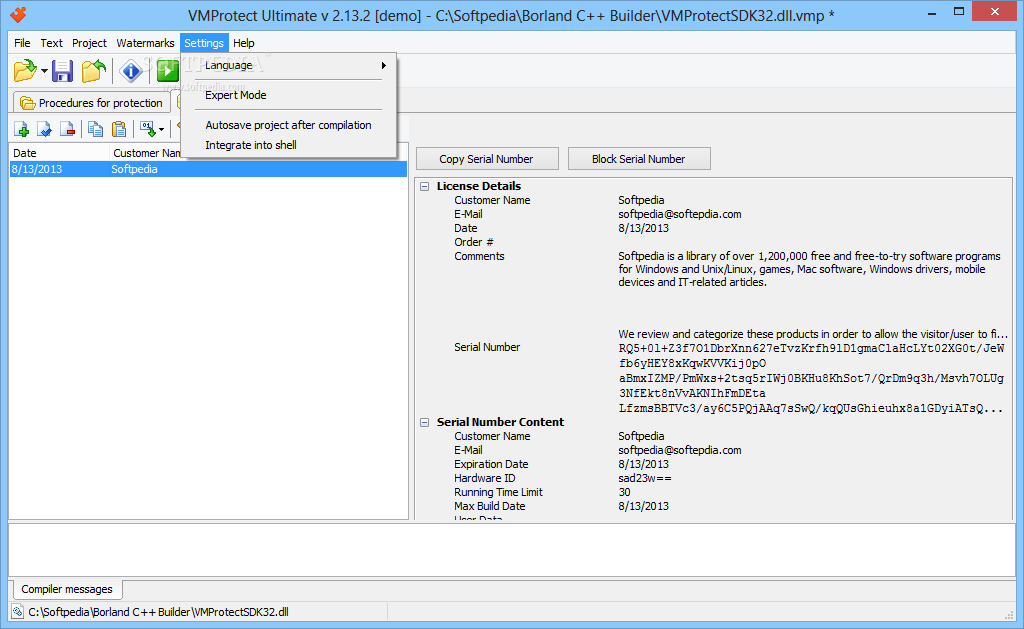Click the open project folder icon

[x=25, y=71]
